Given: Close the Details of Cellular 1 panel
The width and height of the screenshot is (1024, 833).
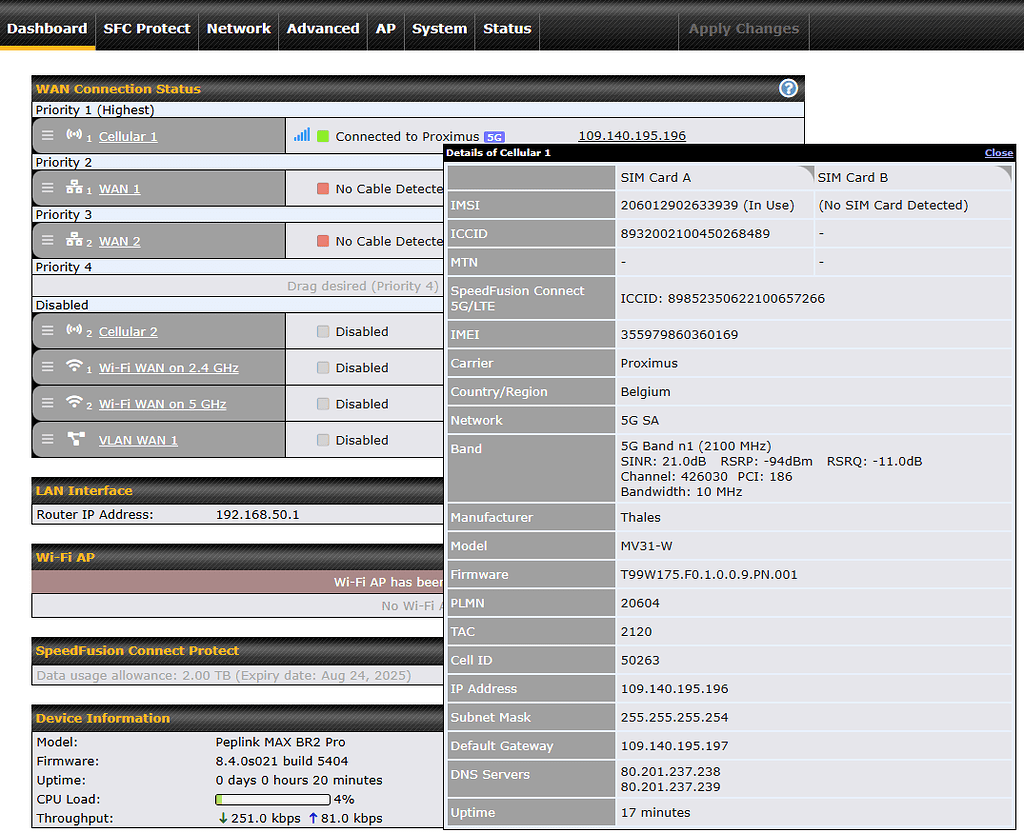Looking at the screenshot, I should tap(998, 152).
